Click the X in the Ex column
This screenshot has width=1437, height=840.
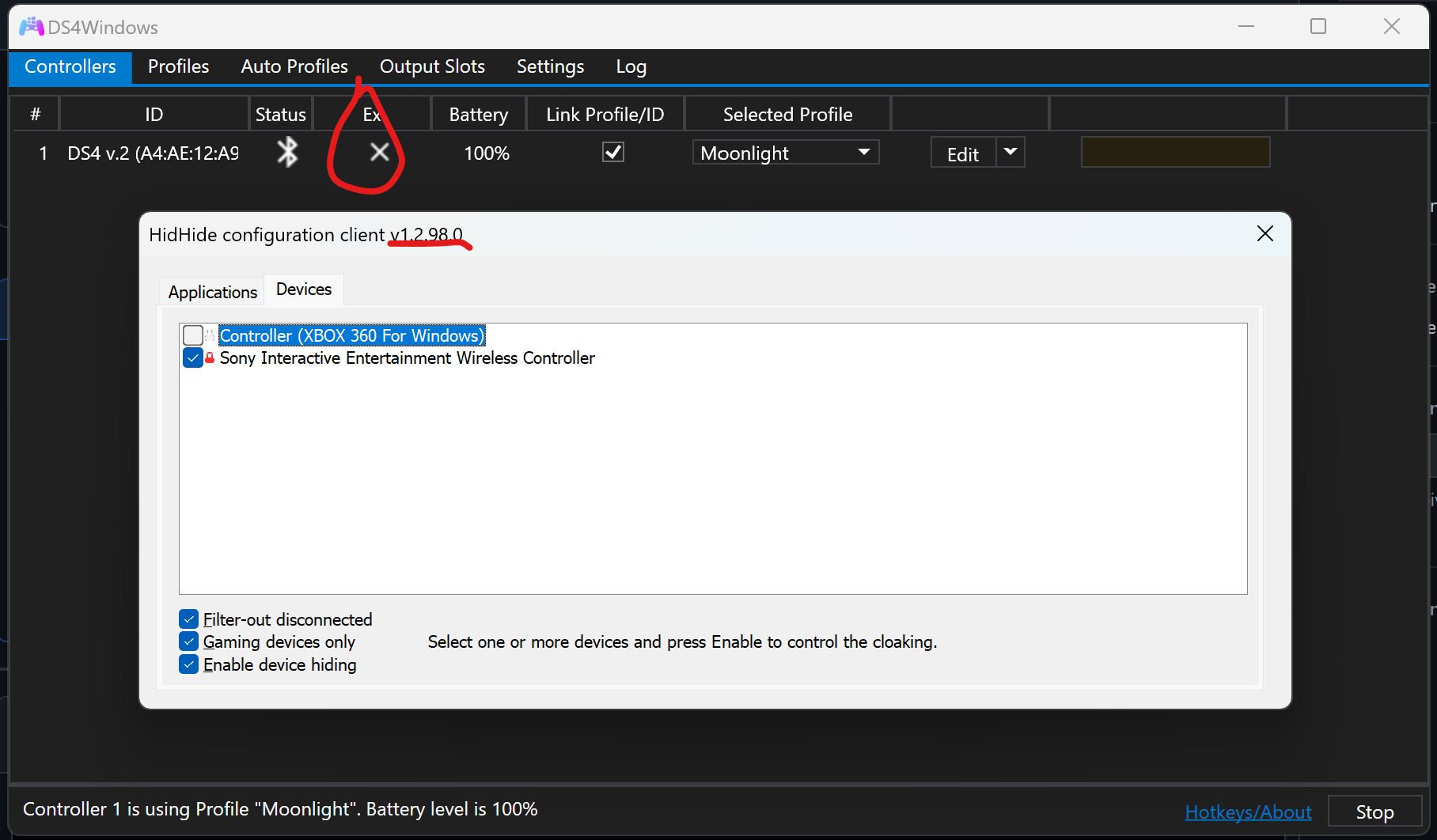[x=379, y=153]
